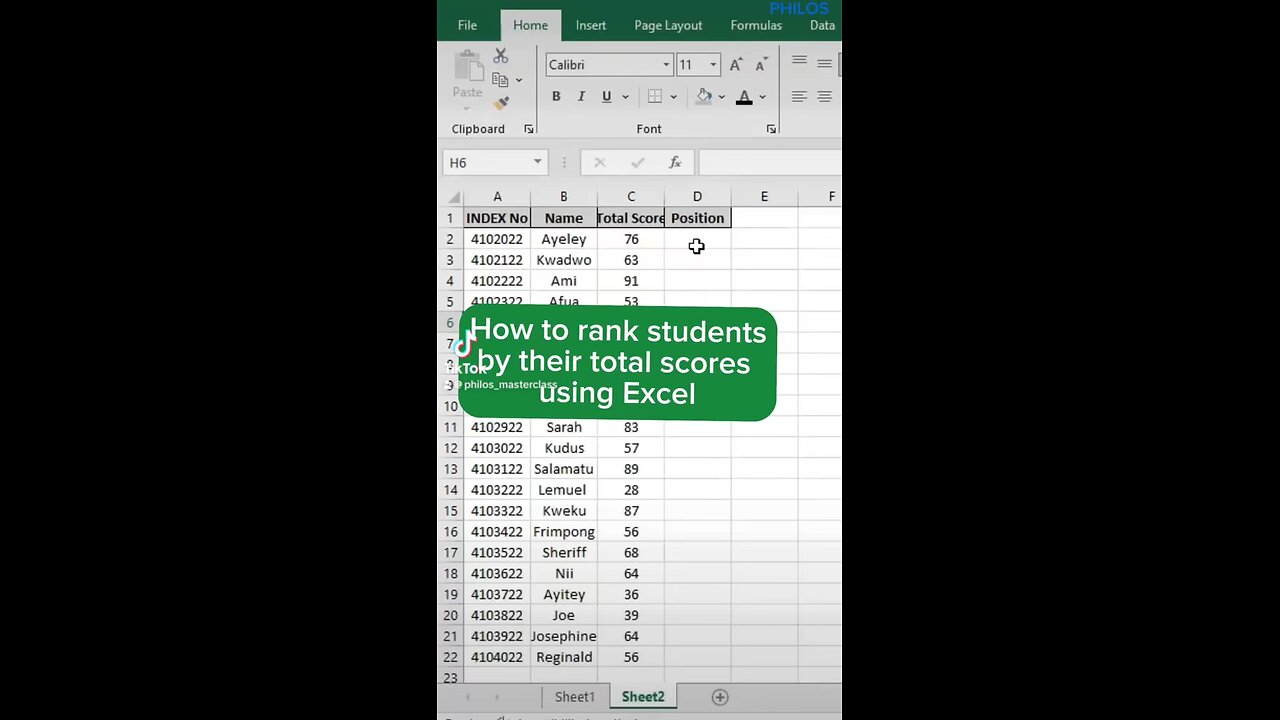Click the cell containing Josephine
This screenshot has width=1280, height=720.
coord(564,636)
